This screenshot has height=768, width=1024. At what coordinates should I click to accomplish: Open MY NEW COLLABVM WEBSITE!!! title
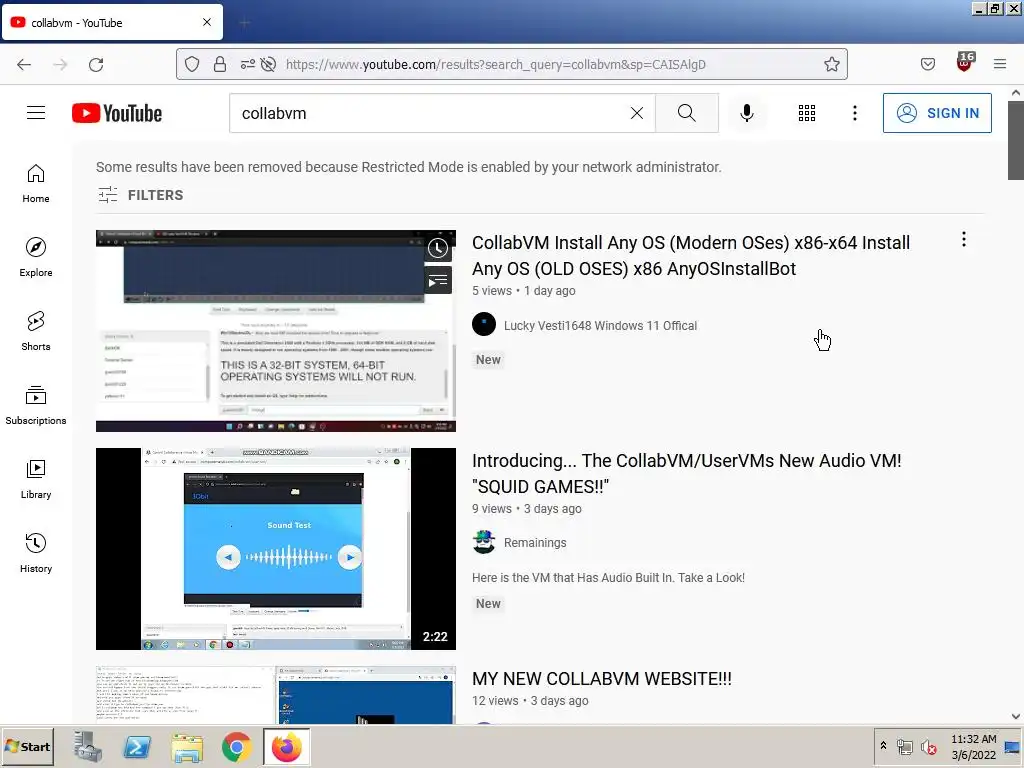pyautogui.click(x=601, y=679)
